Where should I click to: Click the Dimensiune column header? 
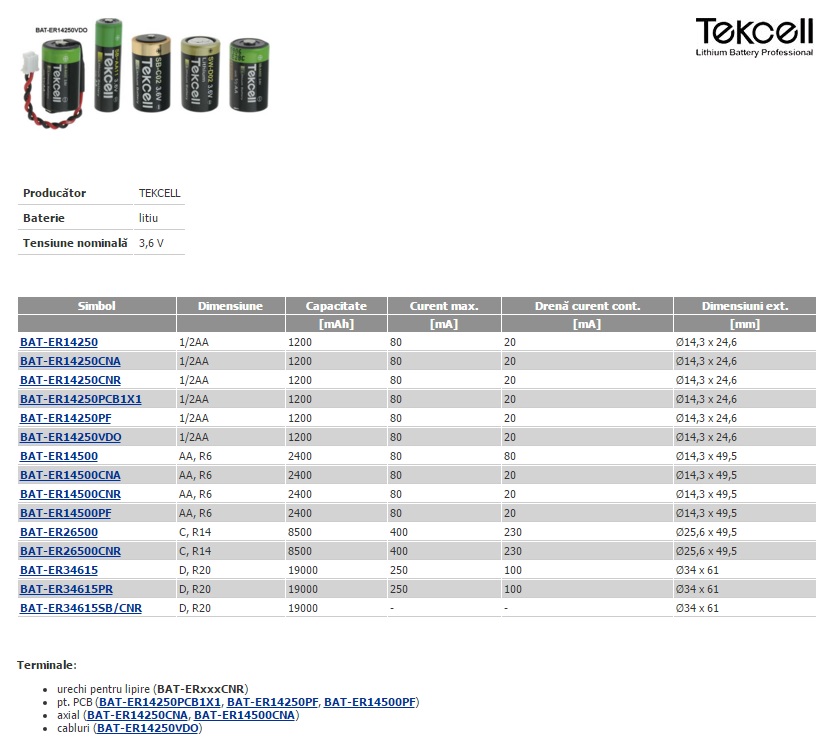(x=230, y=306)
